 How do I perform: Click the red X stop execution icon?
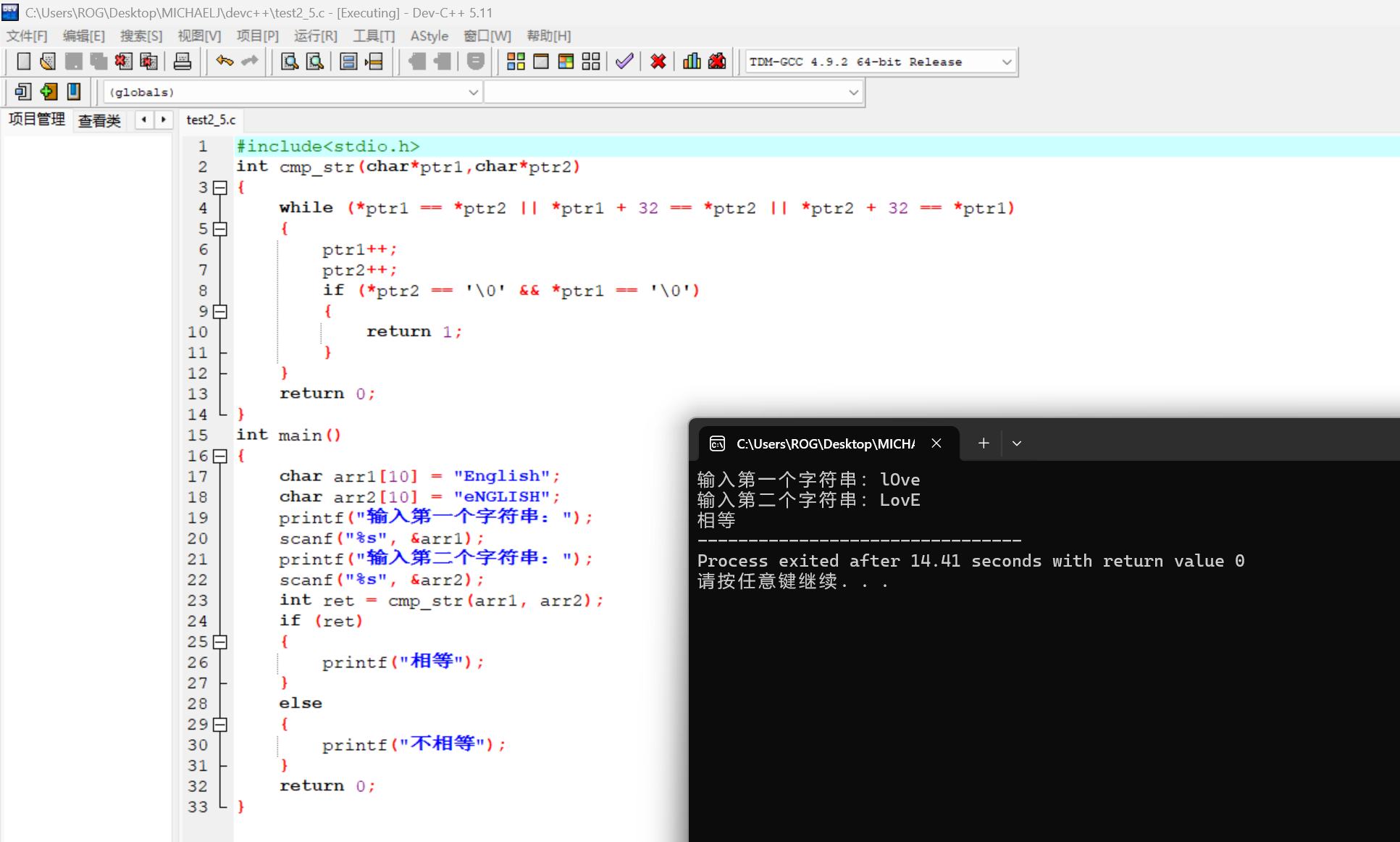point(658,62)
